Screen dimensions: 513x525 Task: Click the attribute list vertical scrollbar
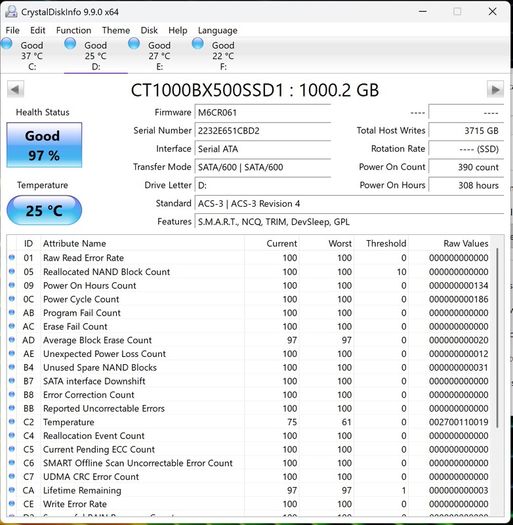pyautogui.click(x=497, y=338)
